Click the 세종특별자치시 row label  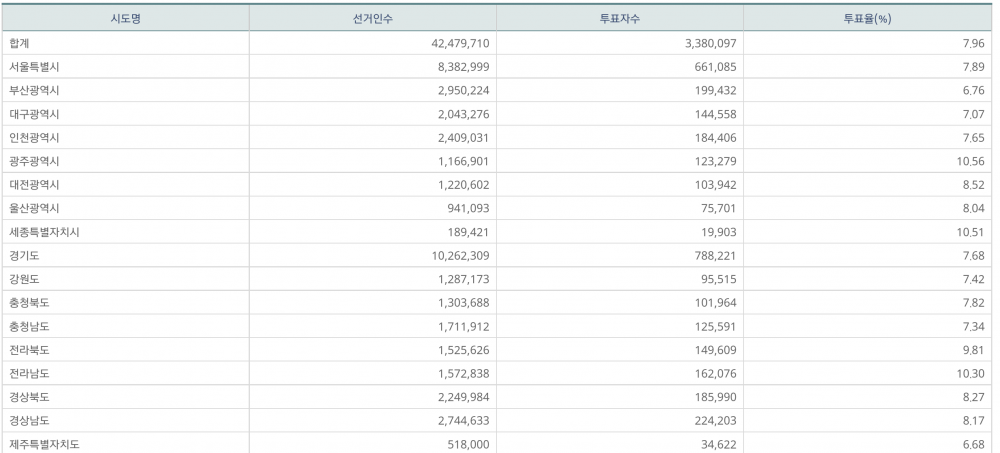pyautogui.click(x=43, y=232)
